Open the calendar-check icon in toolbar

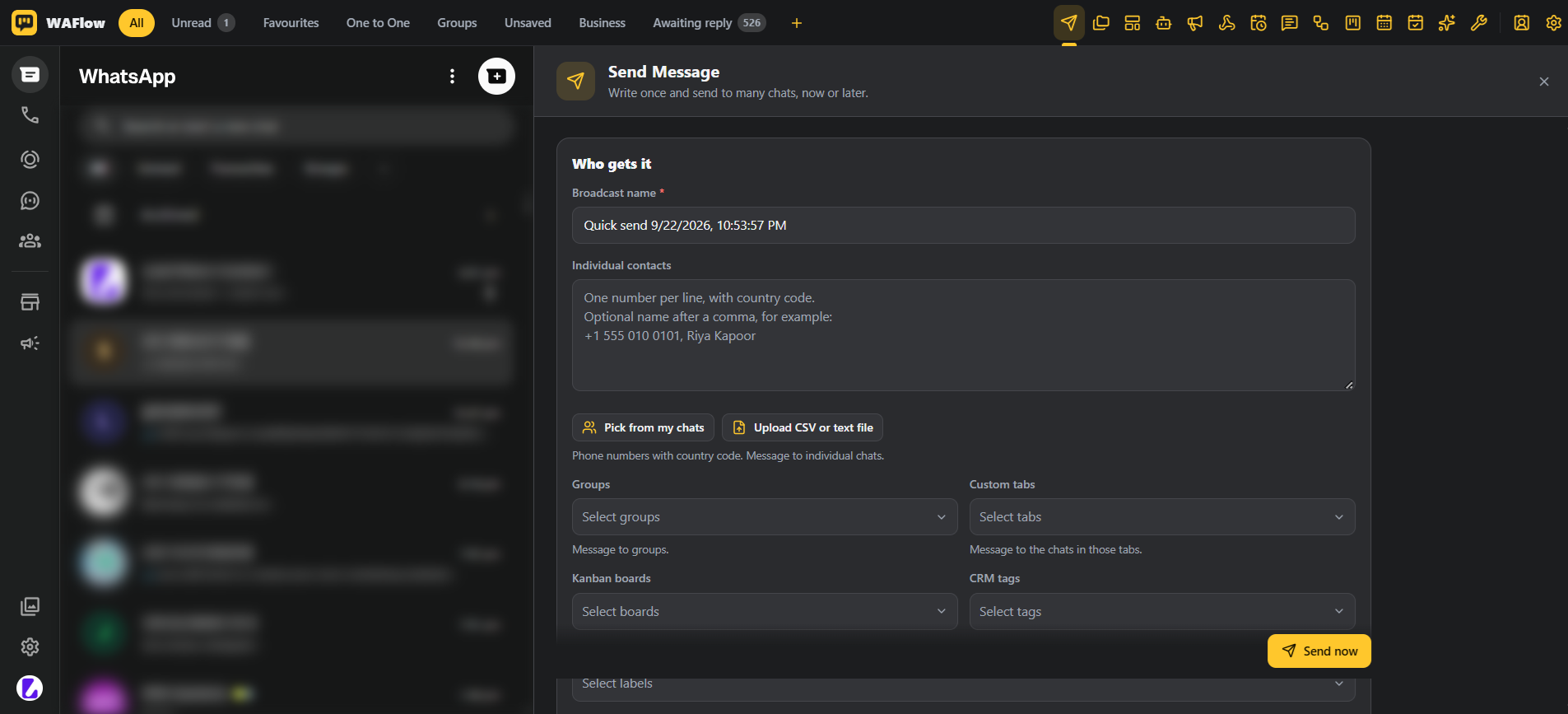[1416, 23]
